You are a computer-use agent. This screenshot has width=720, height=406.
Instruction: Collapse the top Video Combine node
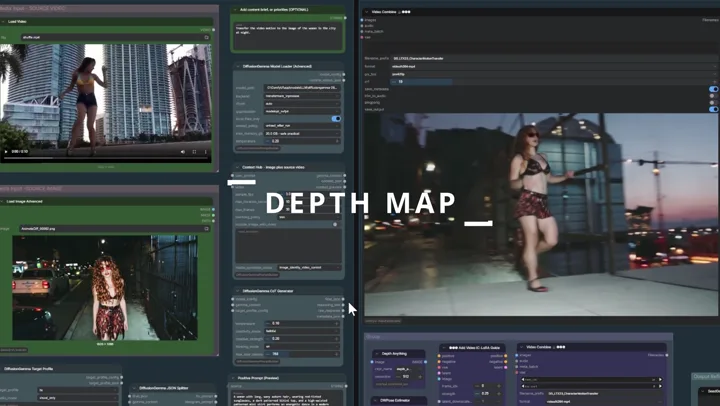click(x=366, y=12)
